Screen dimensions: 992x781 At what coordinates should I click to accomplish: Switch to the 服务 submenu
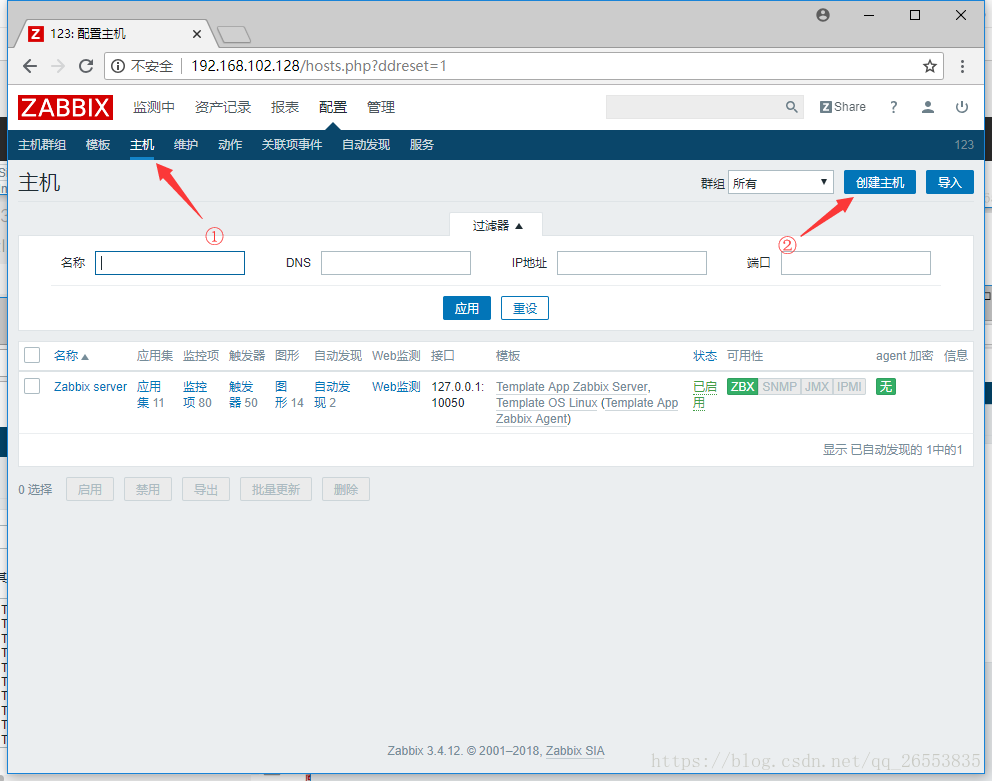[x=422, y=145]
